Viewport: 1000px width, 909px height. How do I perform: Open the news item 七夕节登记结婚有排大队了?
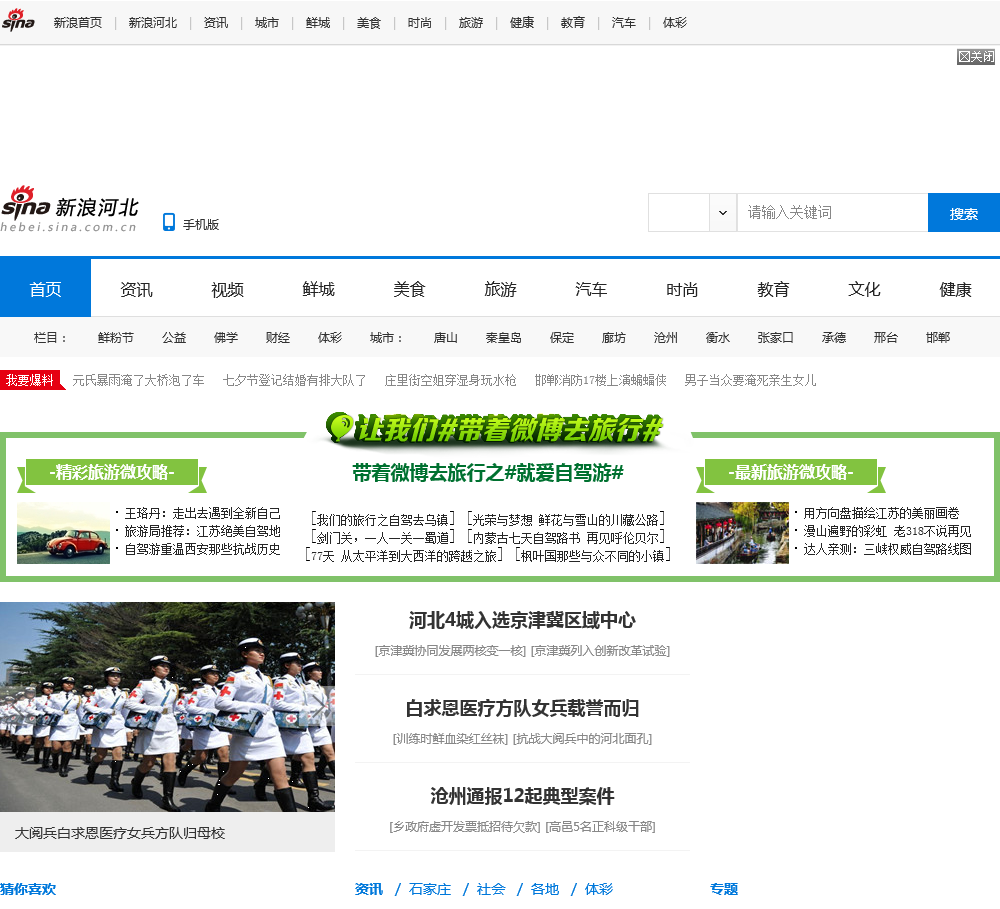(x=295, y=381)
